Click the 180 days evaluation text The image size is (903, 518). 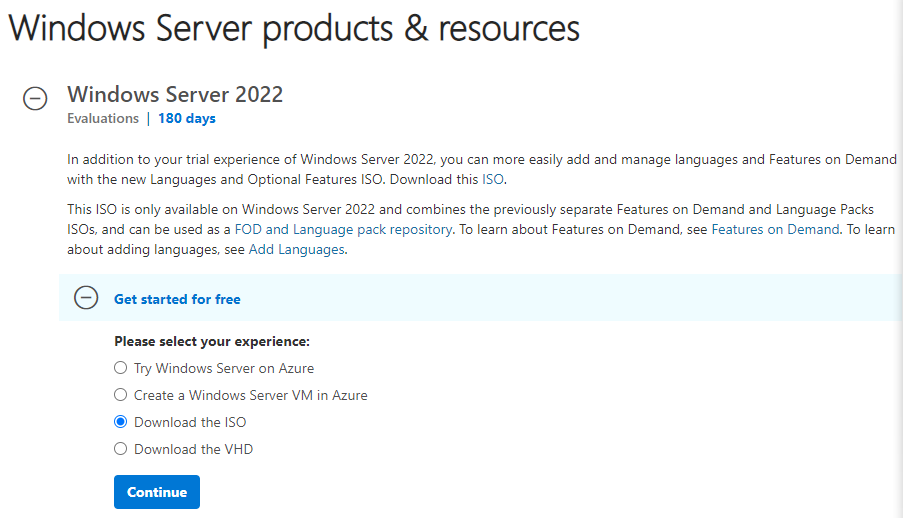[x=187, y=119]
